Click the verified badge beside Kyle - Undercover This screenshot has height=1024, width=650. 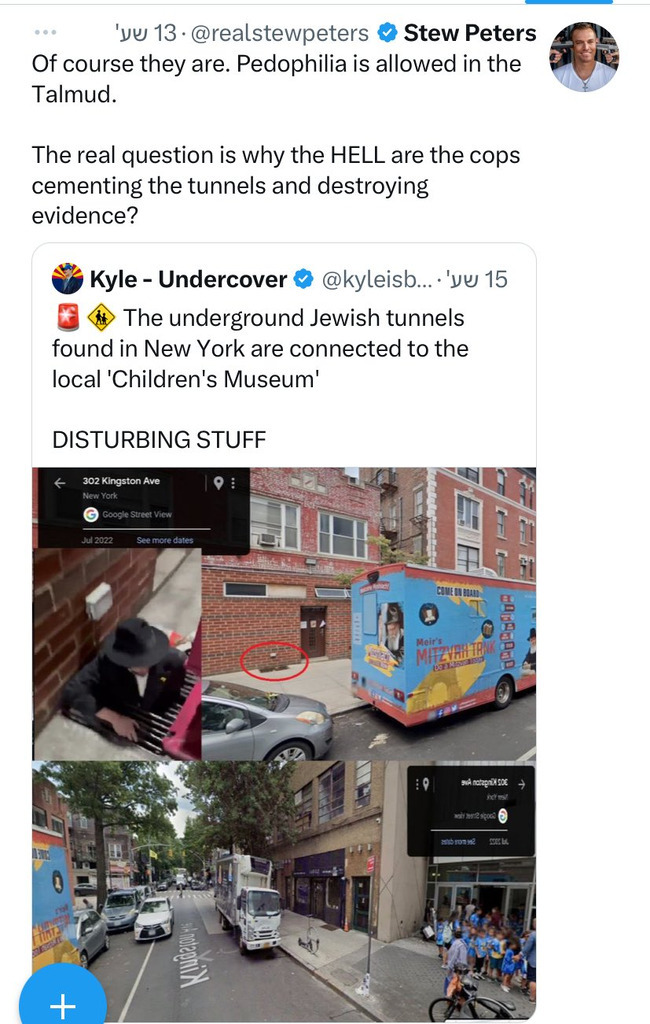(302, 279)
